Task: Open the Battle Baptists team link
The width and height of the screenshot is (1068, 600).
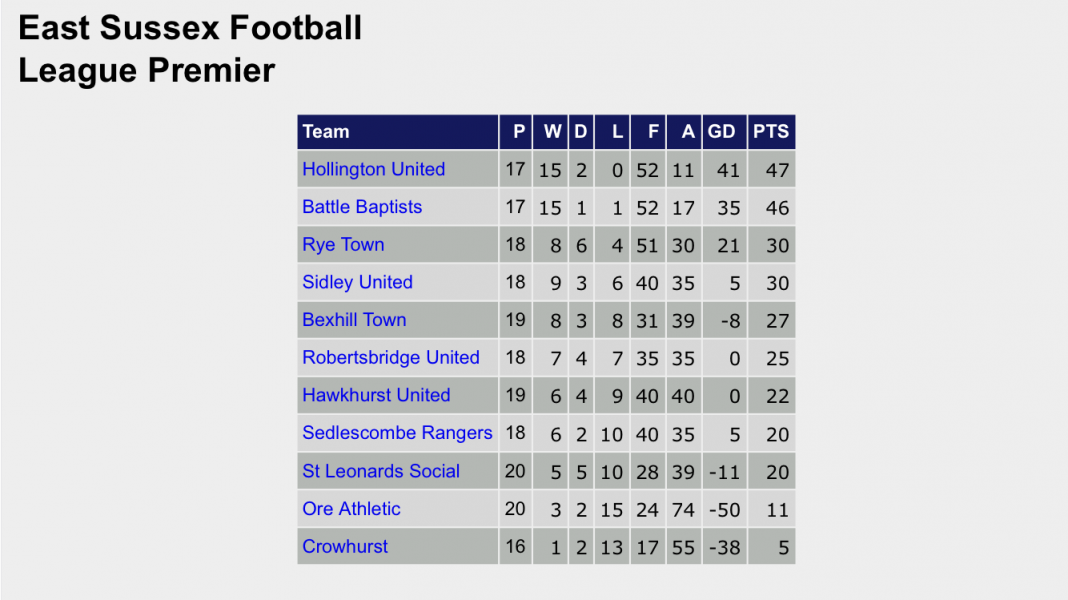Action: point(362,207)
